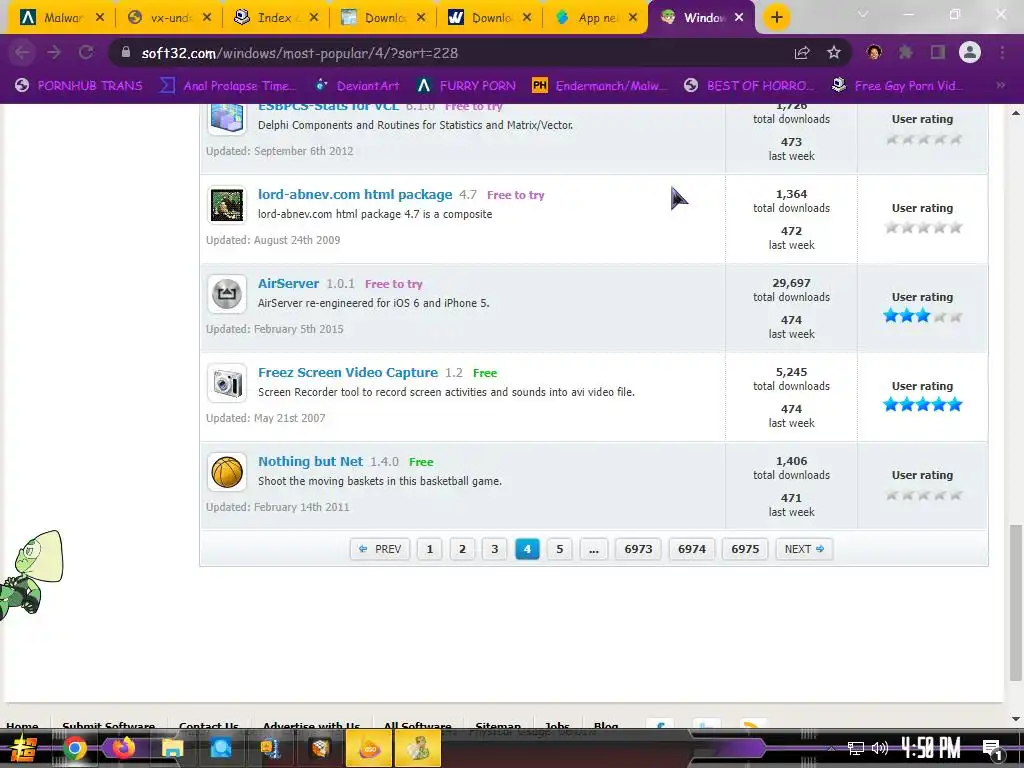Viewport: 1024px width, 768px height.
Task: Close the Malwar tab
Action: [100, 18]
